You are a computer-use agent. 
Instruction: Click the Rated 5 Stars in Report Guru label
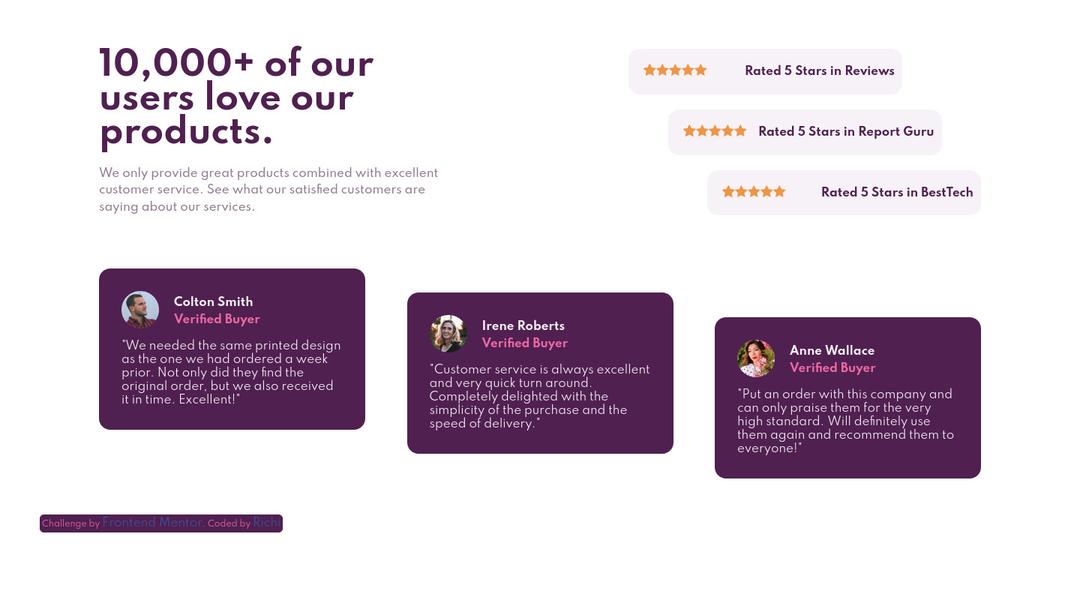pyautogui.click(x=846, y=131)
